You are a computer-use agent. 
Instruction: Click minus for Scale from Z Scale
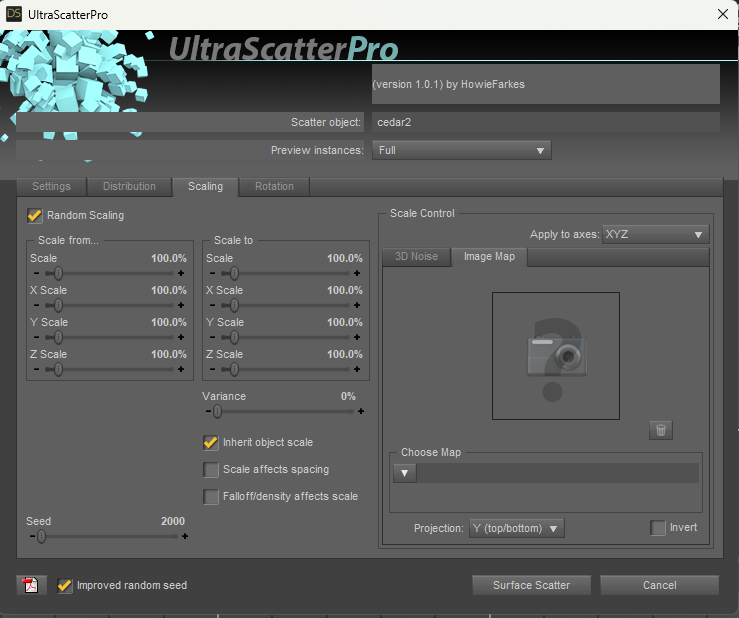tap(36, 369)
